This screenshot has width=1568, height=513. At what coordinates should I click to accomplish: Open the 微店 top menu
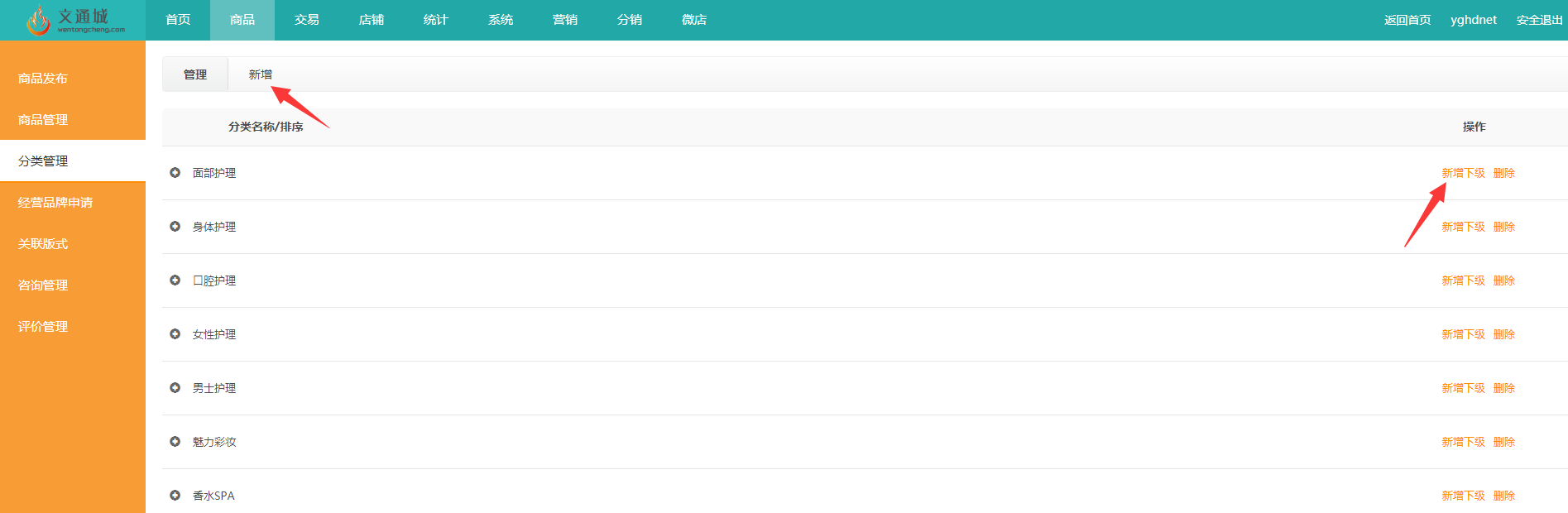pyautogui.click(x=694, y=20)
